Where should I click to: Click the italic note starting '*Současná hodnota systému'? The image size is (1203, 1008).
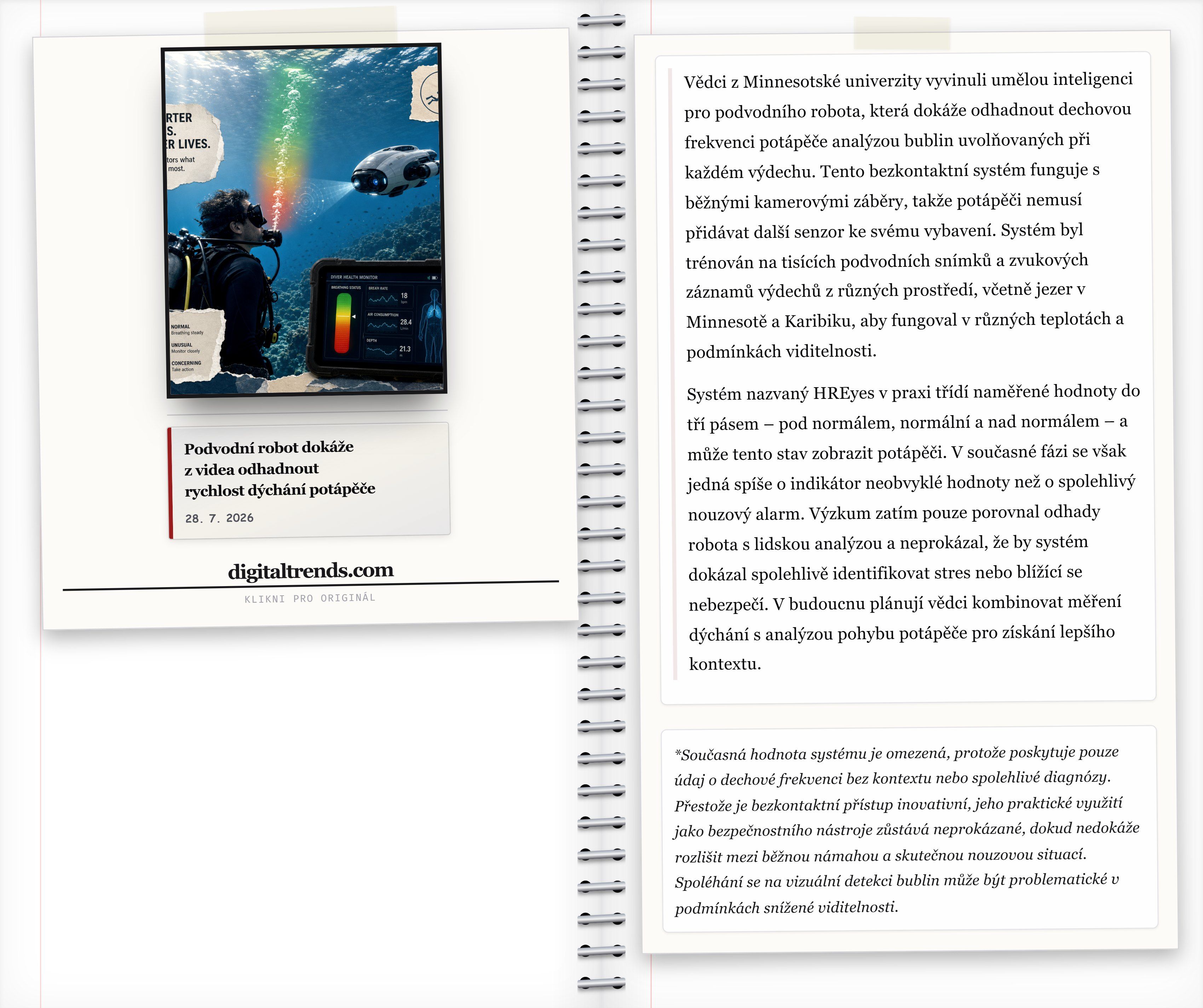tap(907, 830)
